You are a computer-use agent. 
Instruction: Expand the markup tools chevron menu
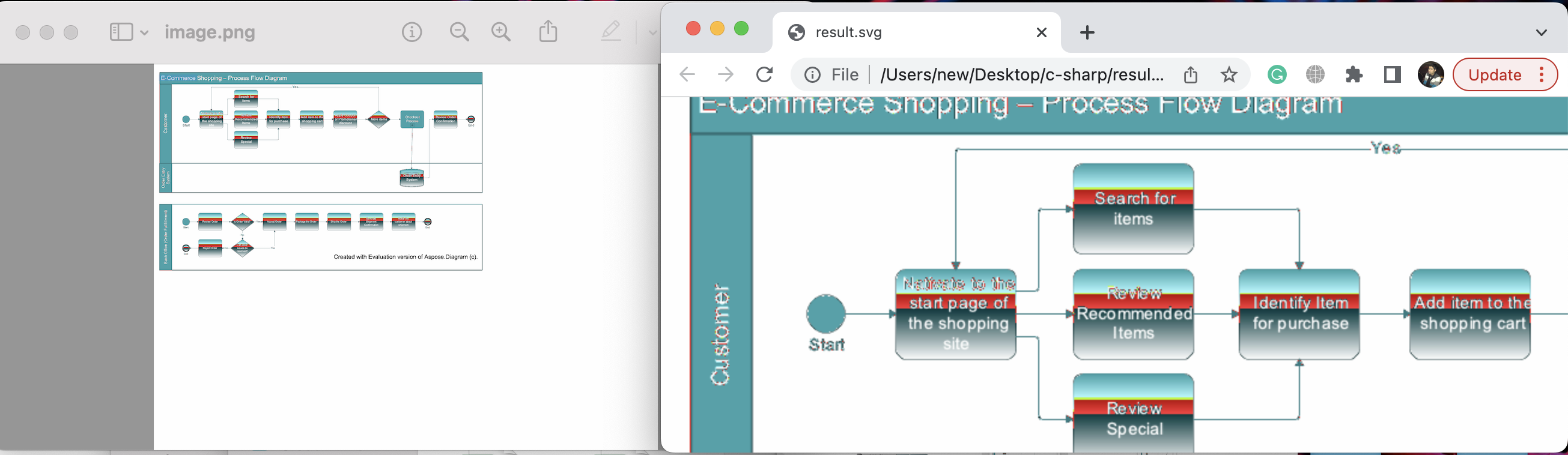tap(651, 32)
